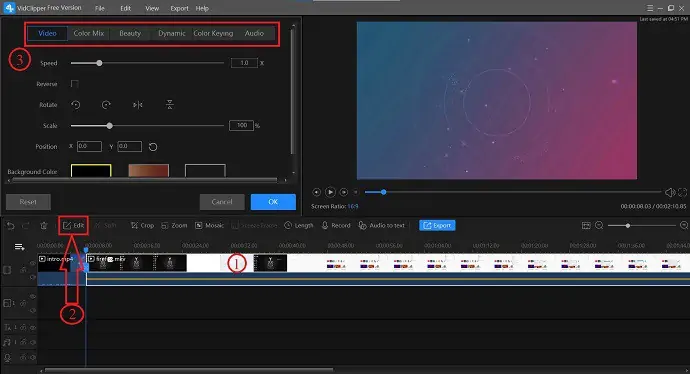Screen dimensions: 690x374
Task: Lock the music track
Action: [x=23, y=342]
